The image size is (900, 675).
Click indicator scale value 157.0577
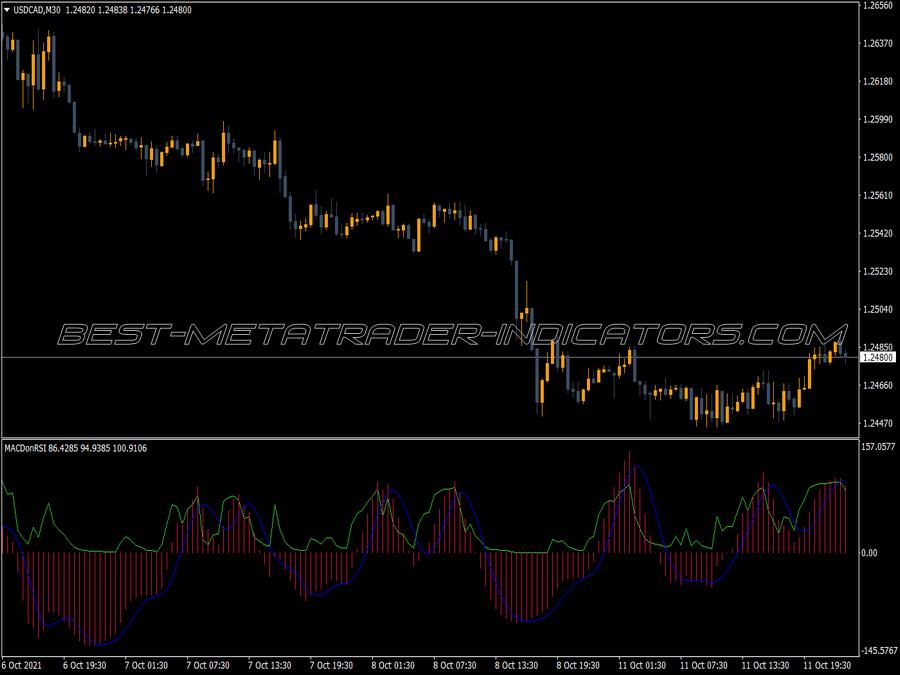point(878,447)
